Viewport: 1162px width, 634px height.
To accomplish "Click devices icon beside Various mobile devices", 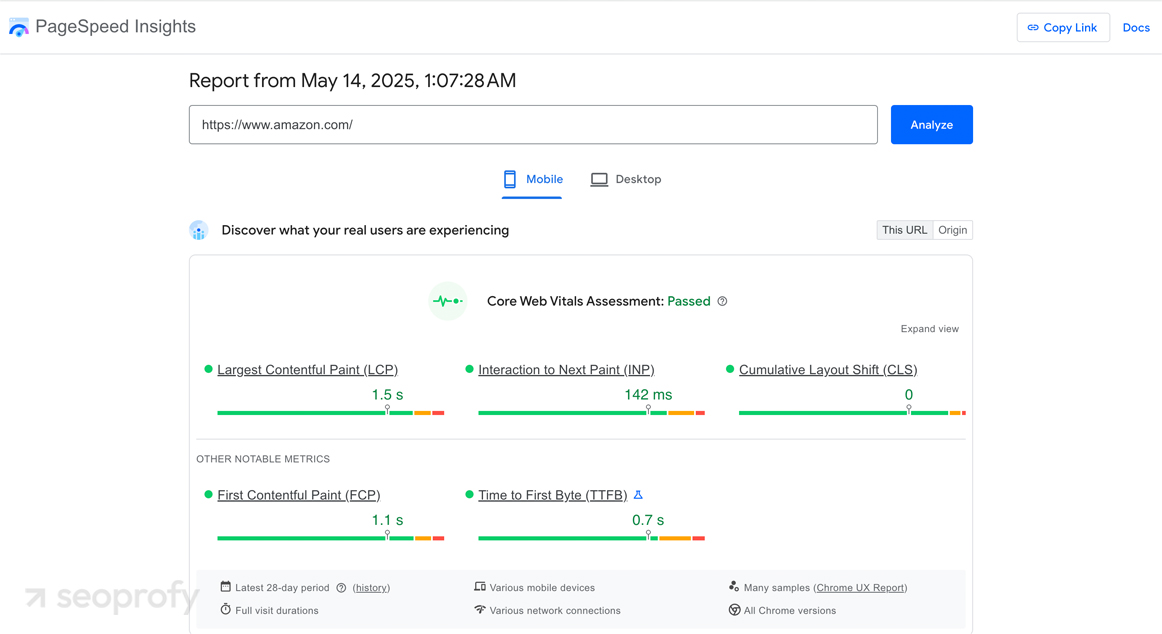I will click(479, 587).
